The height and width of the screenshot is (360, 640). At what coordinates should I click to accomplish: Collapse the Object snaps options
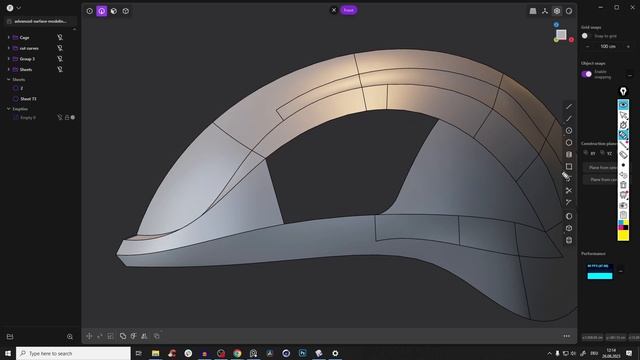pos(630,75)
